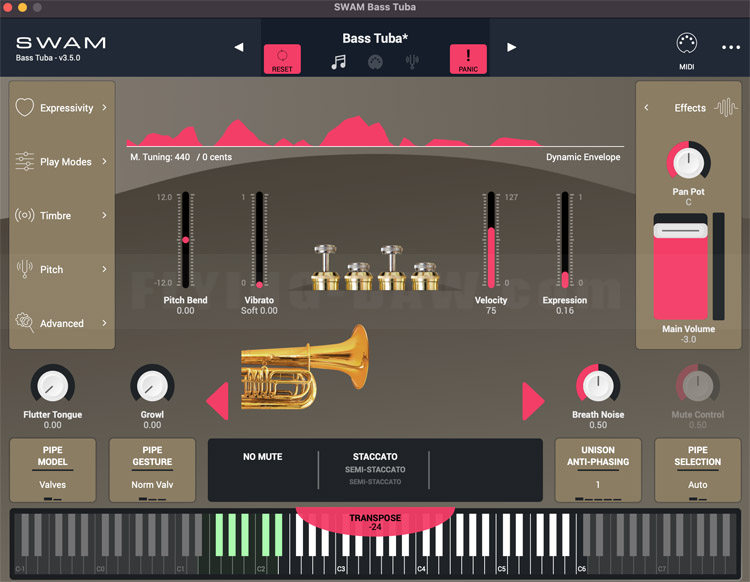
Task: Open the Advanced section
Action: (62, 323)
